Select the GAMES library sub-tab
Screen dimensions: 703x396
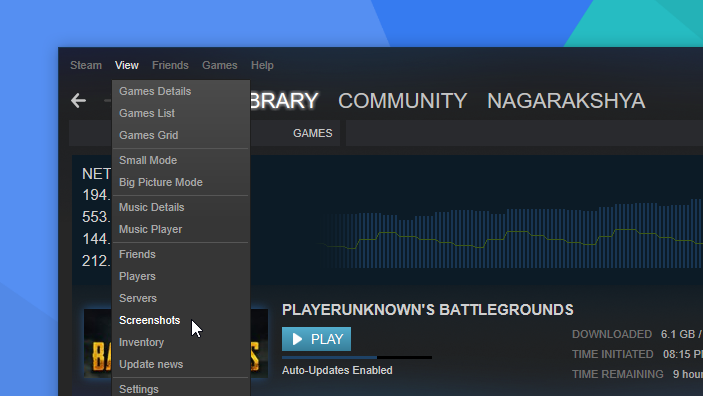[x=312, y=133]
